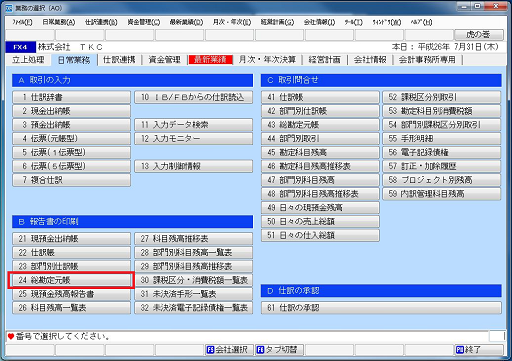Open 53 勘定科目別消費税額

(442, 111)
